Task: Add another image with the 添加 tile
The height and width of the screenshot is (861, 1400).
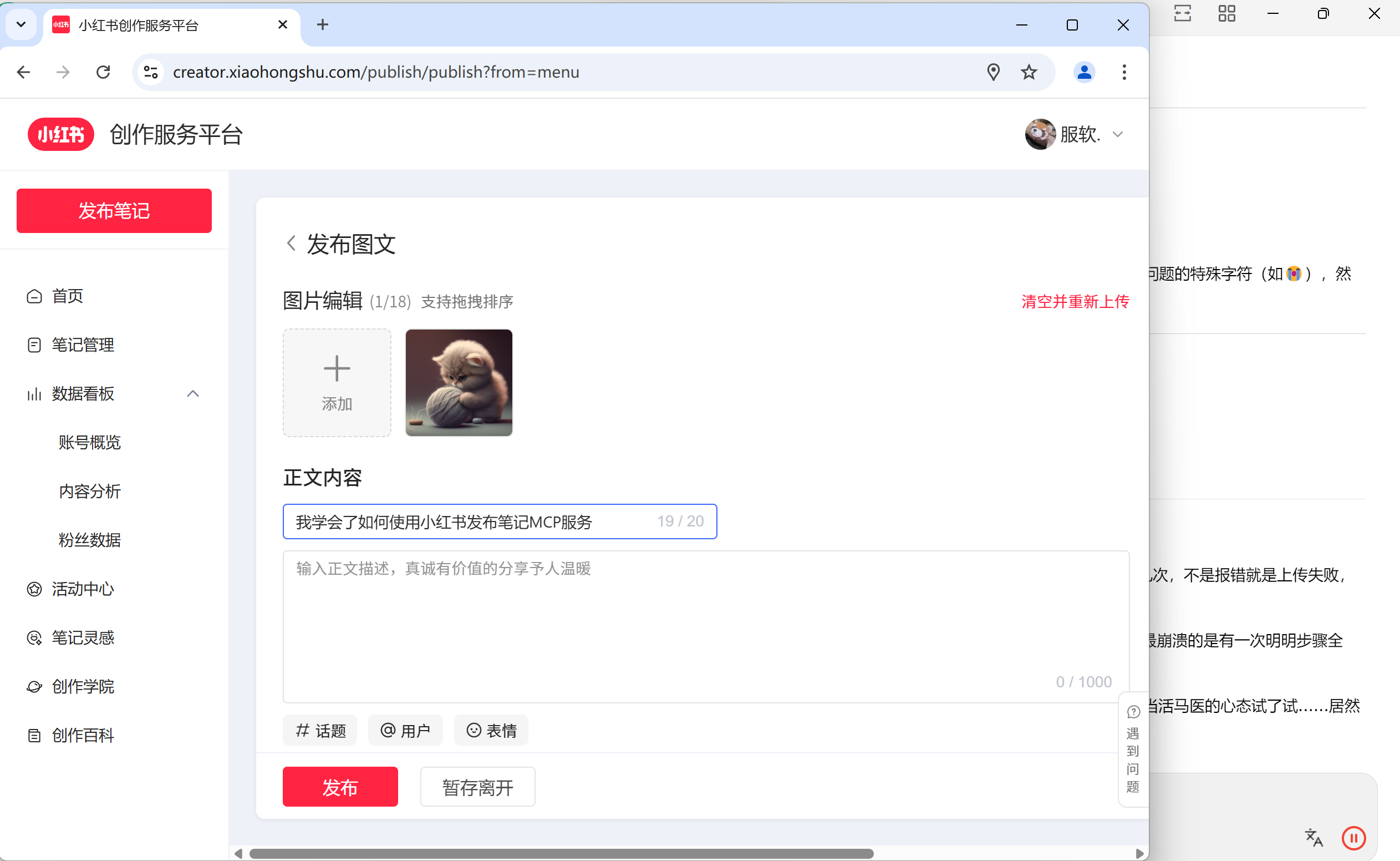Action: [337, 383]
